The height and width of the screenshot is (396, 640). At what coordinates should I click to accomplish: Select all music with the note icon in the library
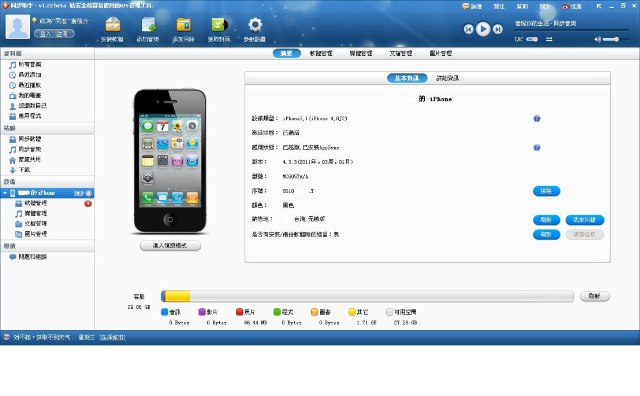[25, 65]
